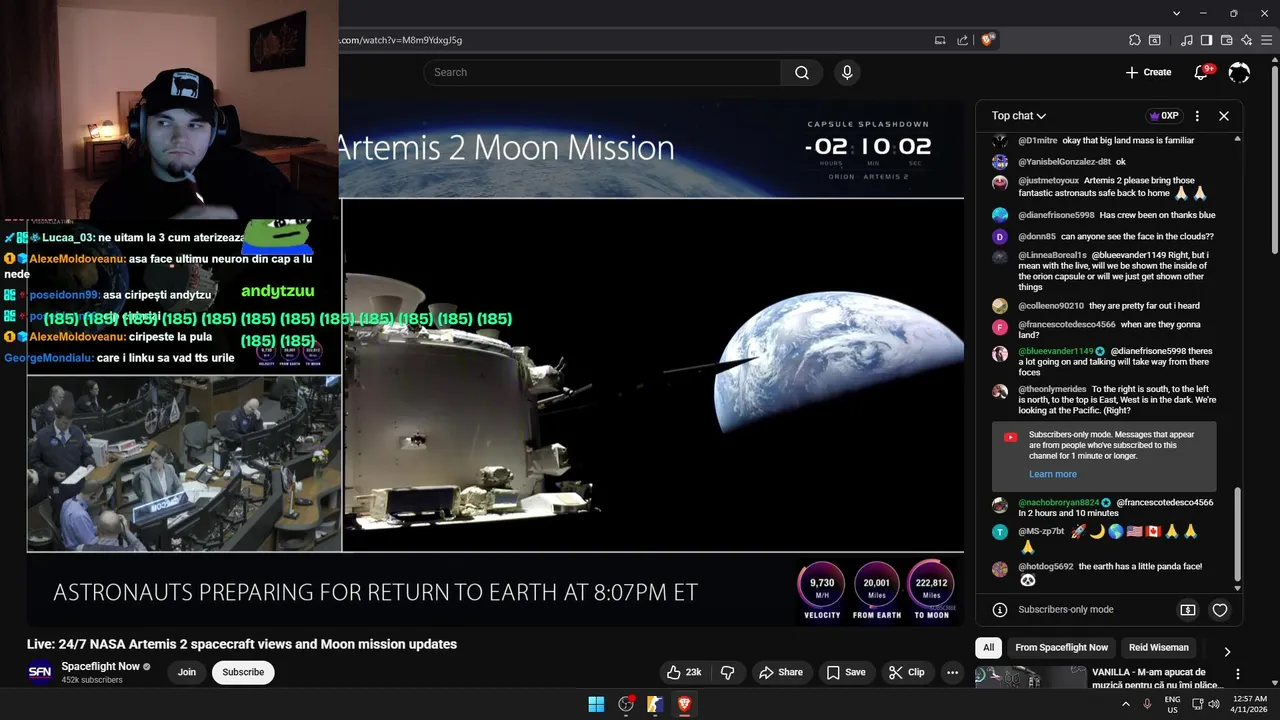Click the browser address bar URL
The width and height of the screenshot is (1280, 720).
pyautogui.click(x=401, y=40)
